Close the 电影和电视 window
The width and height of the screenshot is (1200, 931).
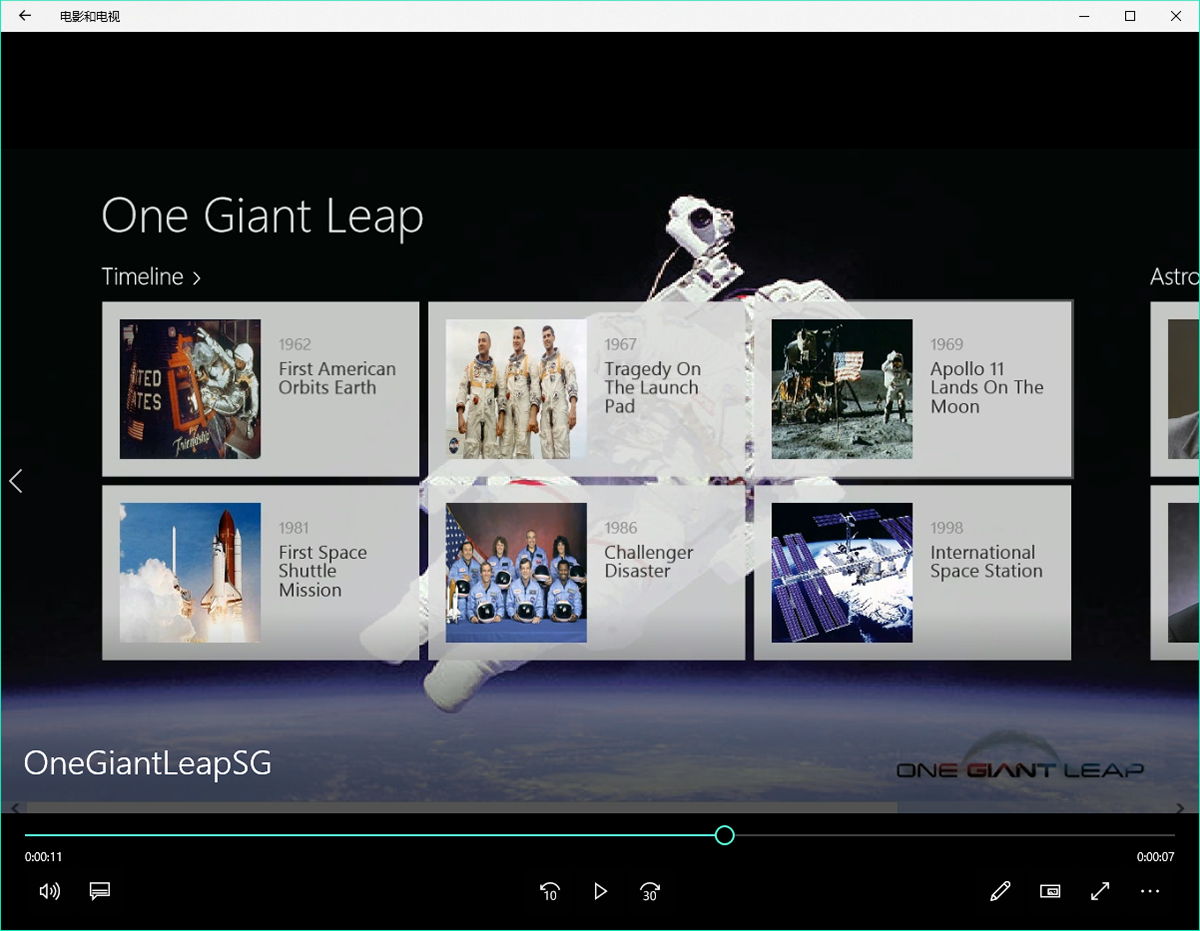pos(1176,16)
